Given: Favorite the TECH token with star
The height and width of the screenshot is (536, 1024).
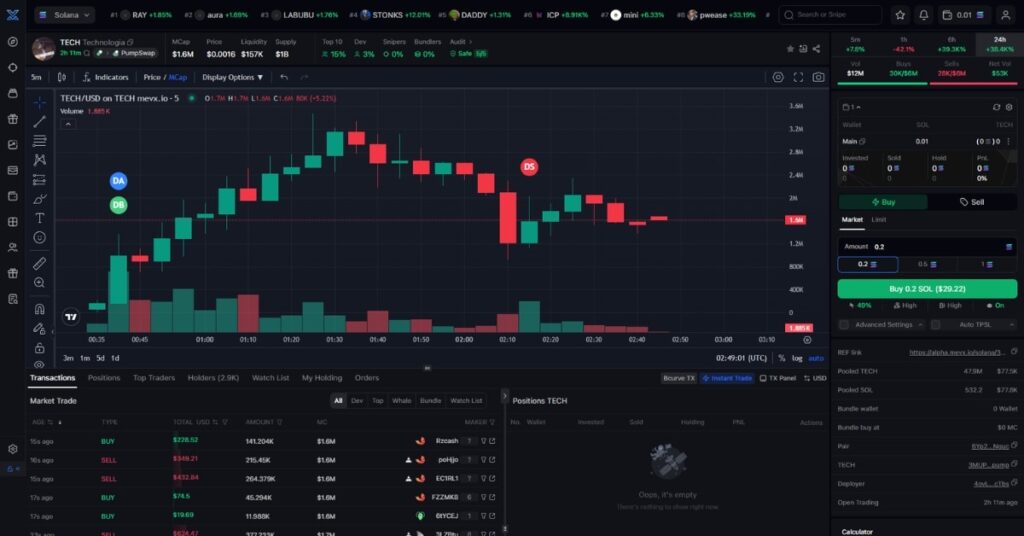Looking at the screenshot, I should [x=790, y=49].
